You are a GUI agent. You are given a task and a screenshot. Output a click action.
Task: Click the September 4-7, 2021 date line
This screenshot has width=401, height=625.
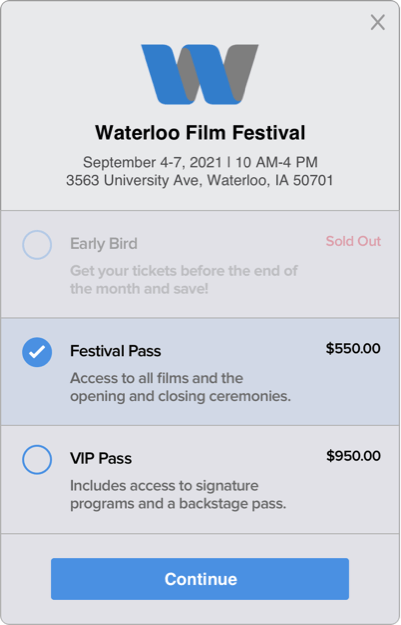tap(200, 162)
